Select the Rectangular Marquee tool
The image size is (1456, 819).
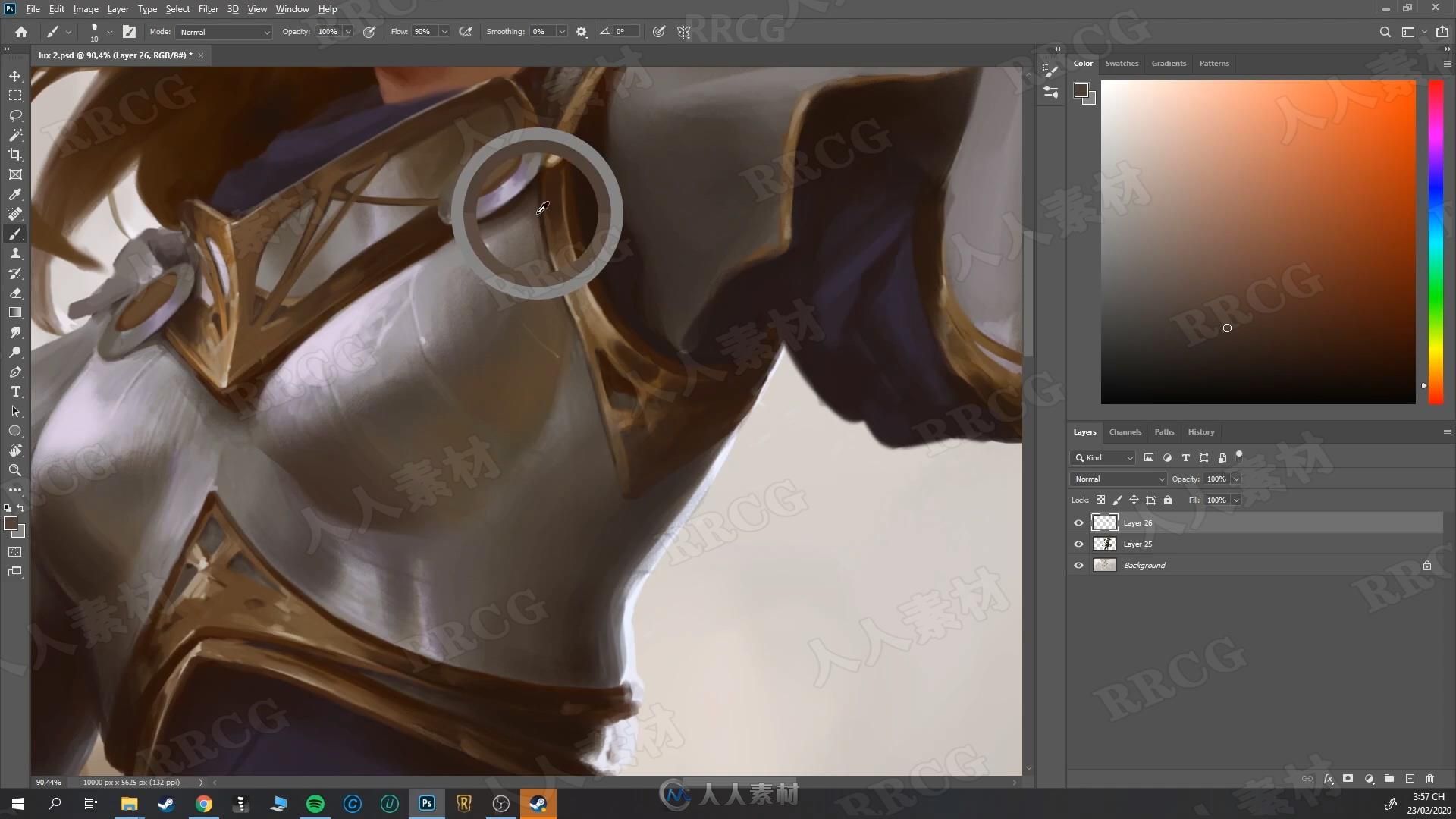(x=15, y=96)
